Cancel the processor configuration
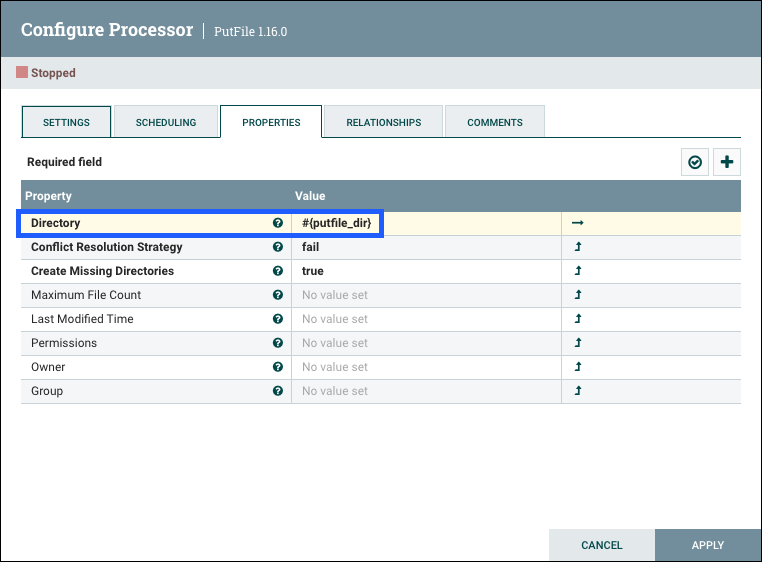The width and height of the screenshot is (762, 562). coord(602,545)
